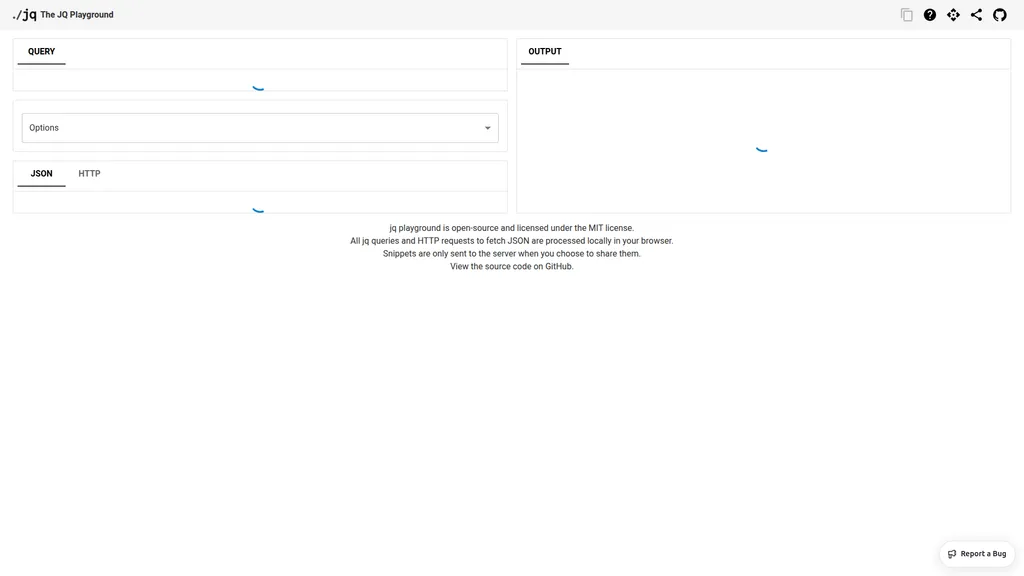Click the Options dropdown arrow
1024x576 pixels.
click(487, 128)
